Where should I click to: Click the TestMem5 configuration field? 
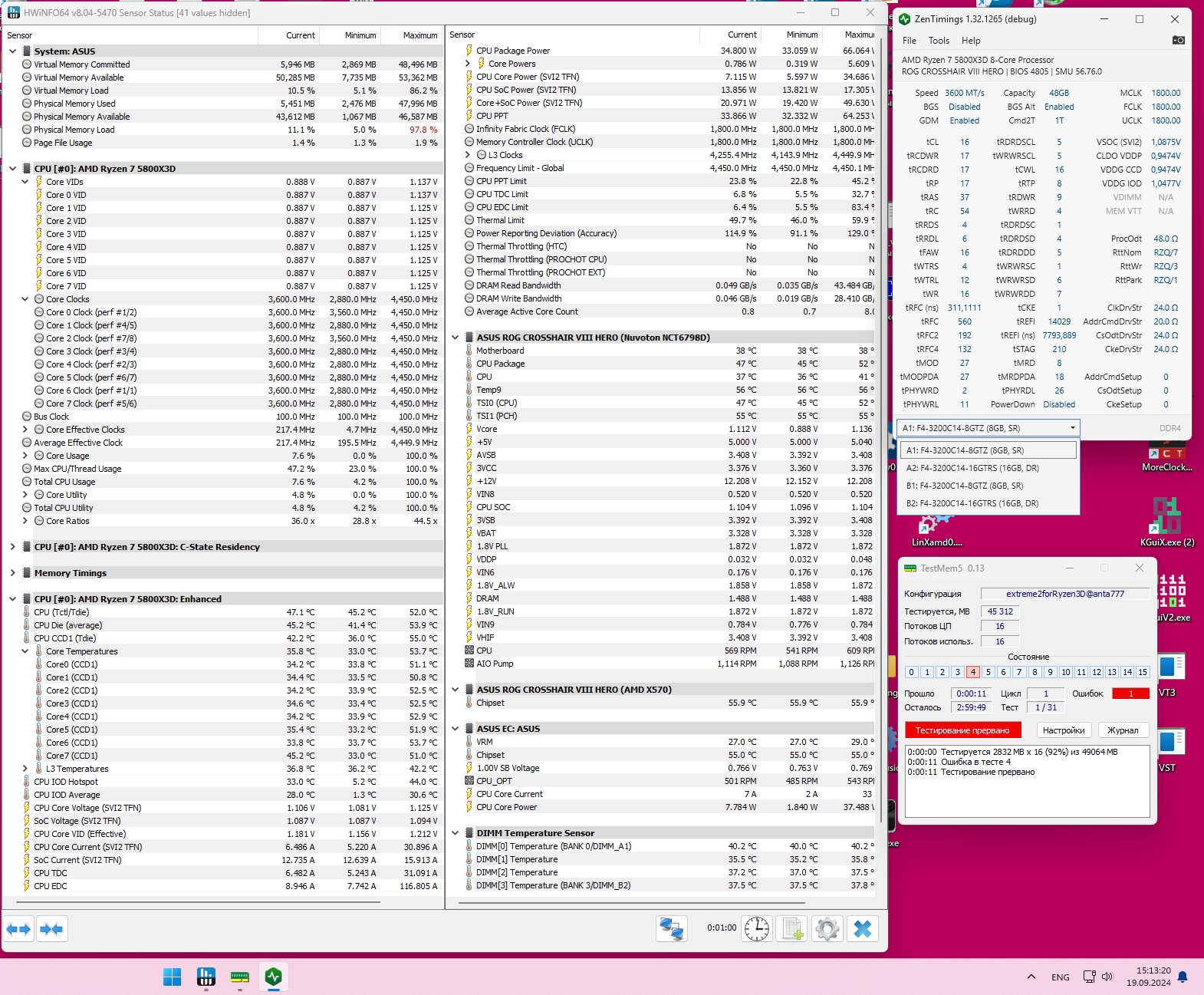1065,594
